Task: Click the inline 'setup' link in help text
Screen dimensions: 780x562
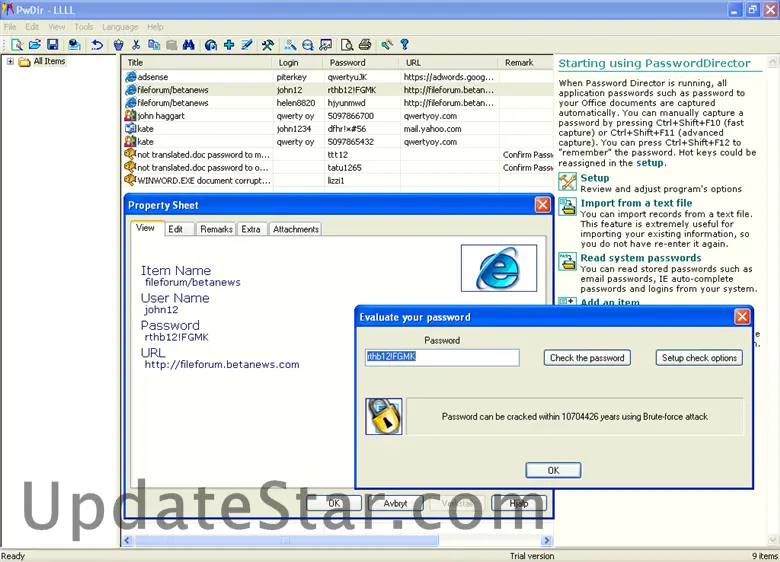Action: click(649, 163)
